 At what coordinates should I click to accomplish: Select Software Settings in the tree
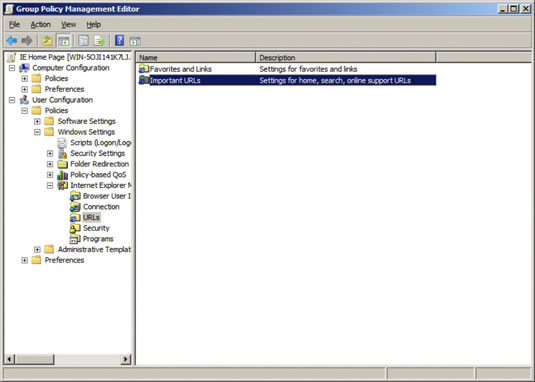tap(87, 121)
